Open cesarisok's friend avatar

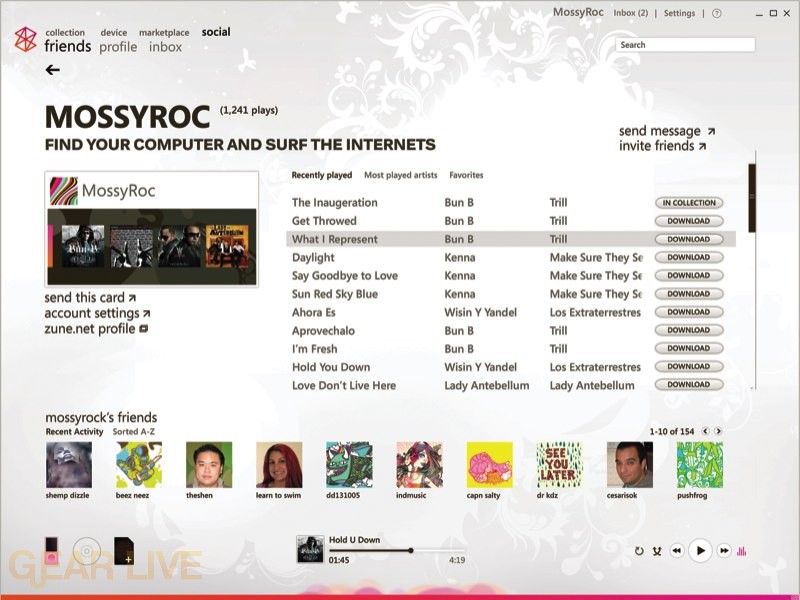630,465
